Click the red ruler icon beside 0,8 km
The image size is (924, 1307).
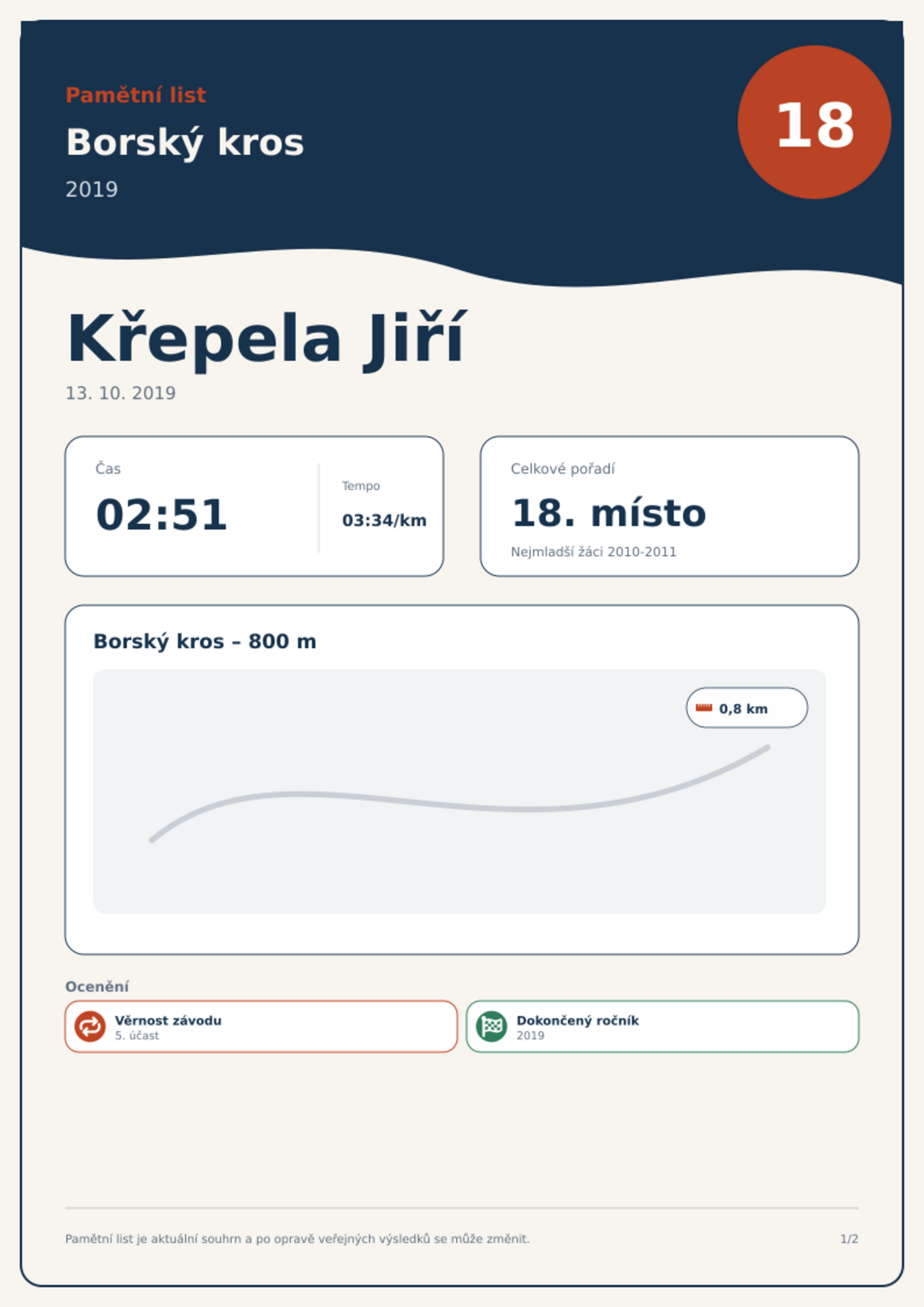[x=704, y=708]
